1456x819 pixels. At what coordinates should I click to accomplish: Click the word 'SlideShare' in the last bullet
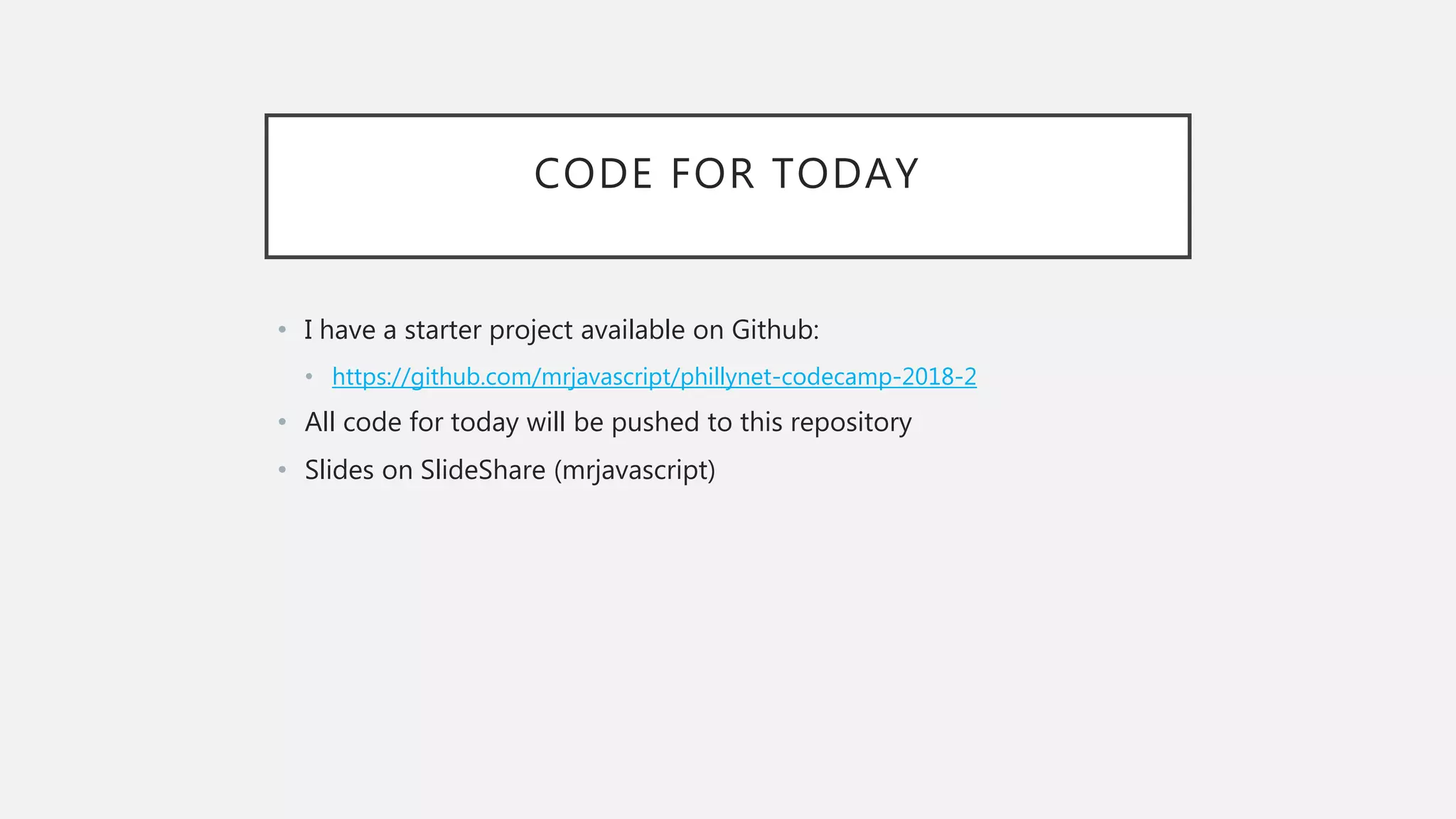[x=483, y=470]
